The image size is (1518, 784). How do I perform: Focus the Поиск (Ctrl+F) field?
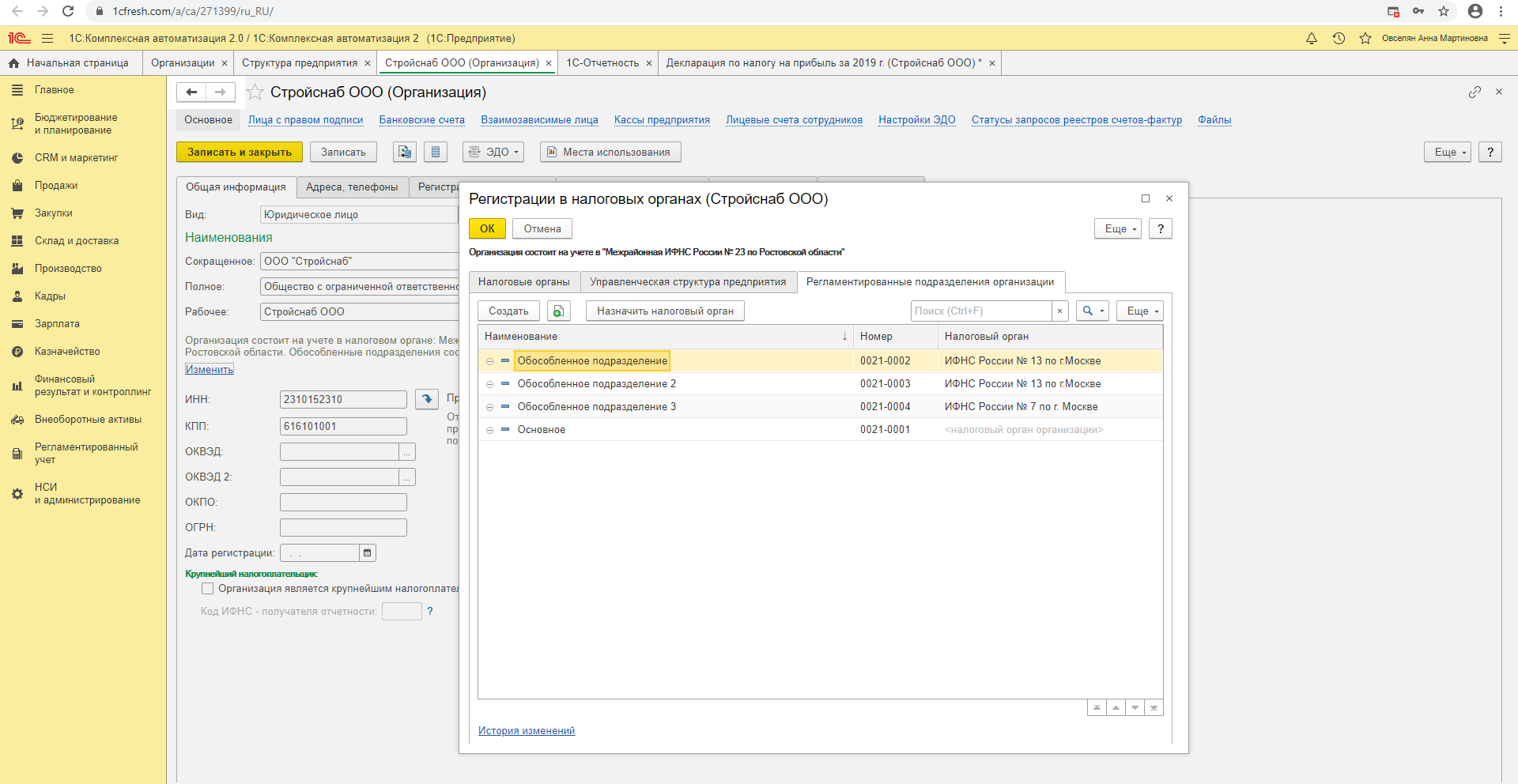coord(981,311)
